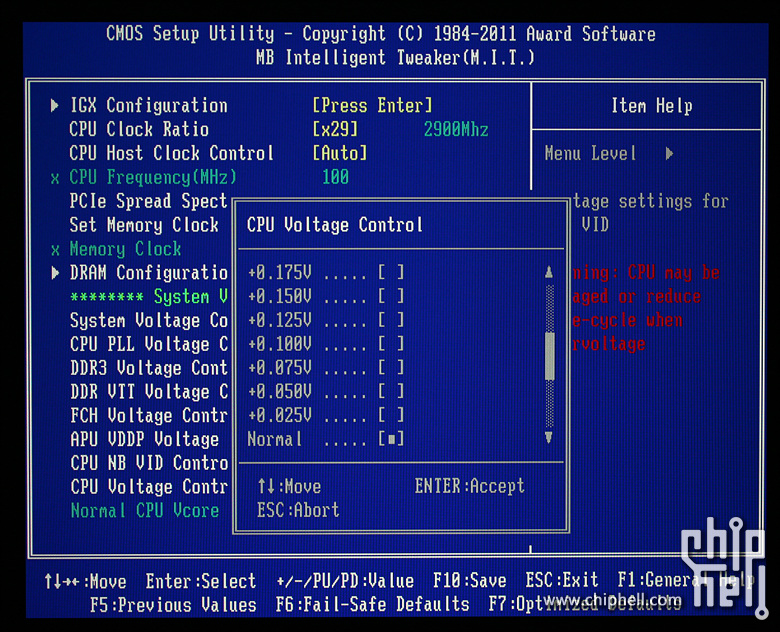This screenshot has height=632, width=780.
Task: Click Enter:Select in the footer
Action: (201, 581)
